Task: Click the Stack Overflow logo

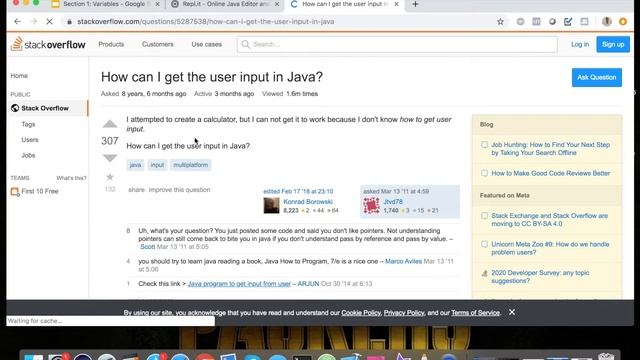Action: [48, 44]
